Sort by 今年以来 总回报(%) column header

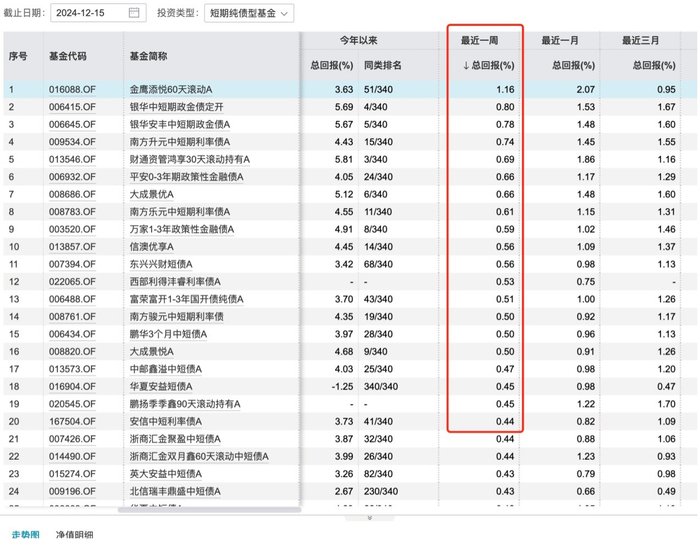coord(332,66)
